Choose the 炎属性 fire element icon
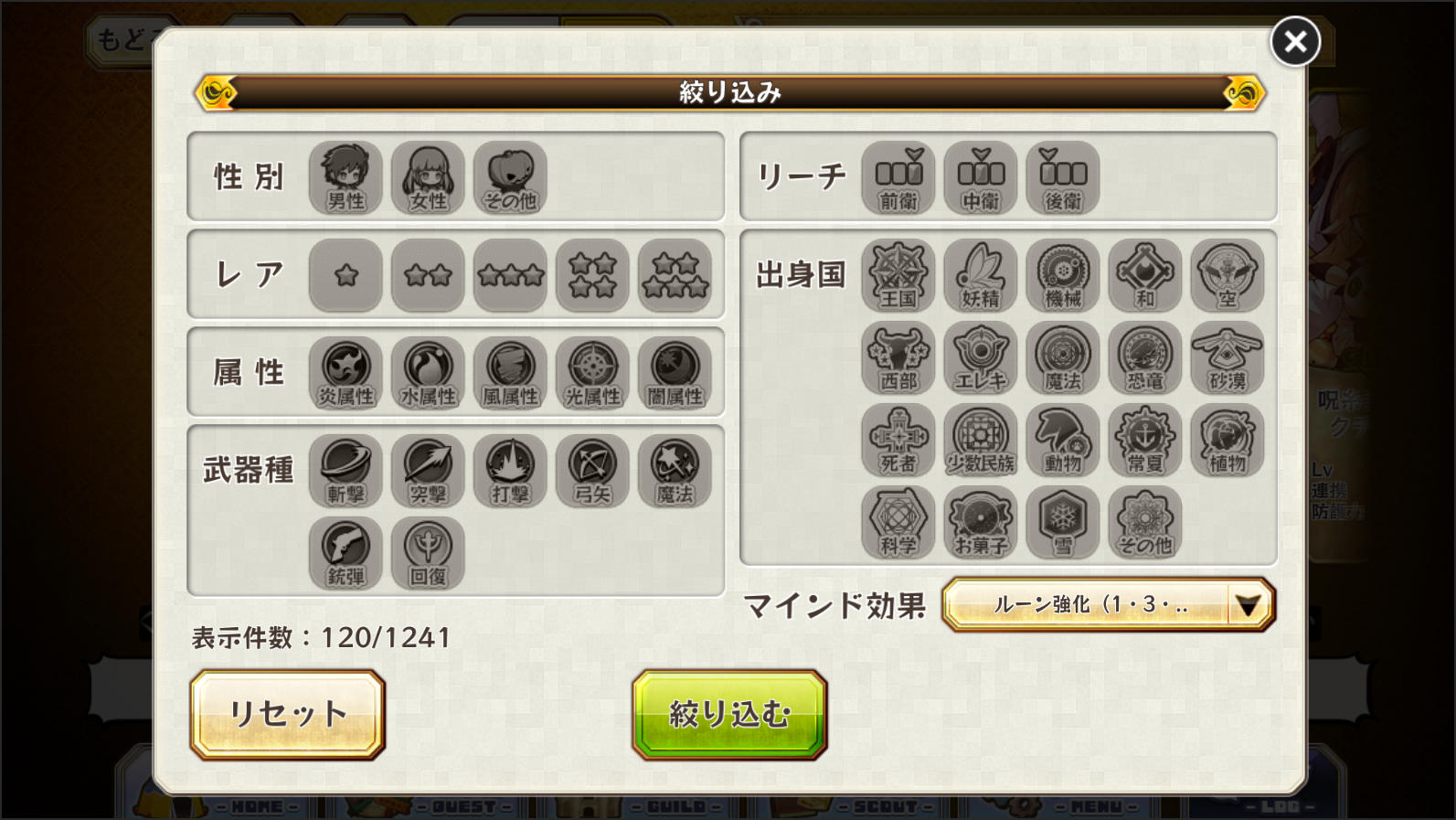 345,373
